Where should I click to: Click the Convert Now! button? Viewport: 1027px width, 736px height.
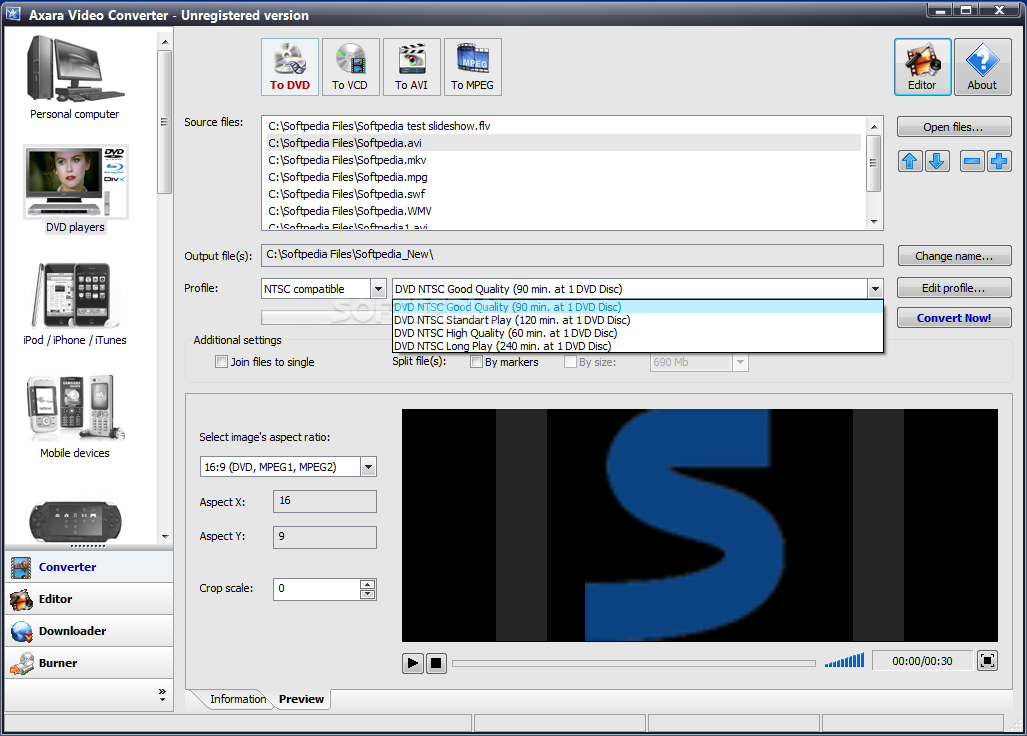954,318
